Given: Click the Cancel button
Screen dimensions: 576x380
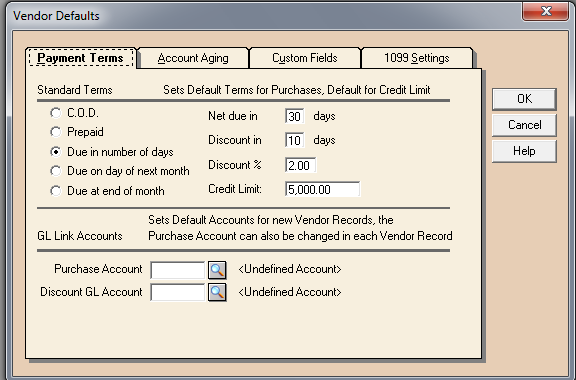Looking at the screenshot, I should 524,125.
